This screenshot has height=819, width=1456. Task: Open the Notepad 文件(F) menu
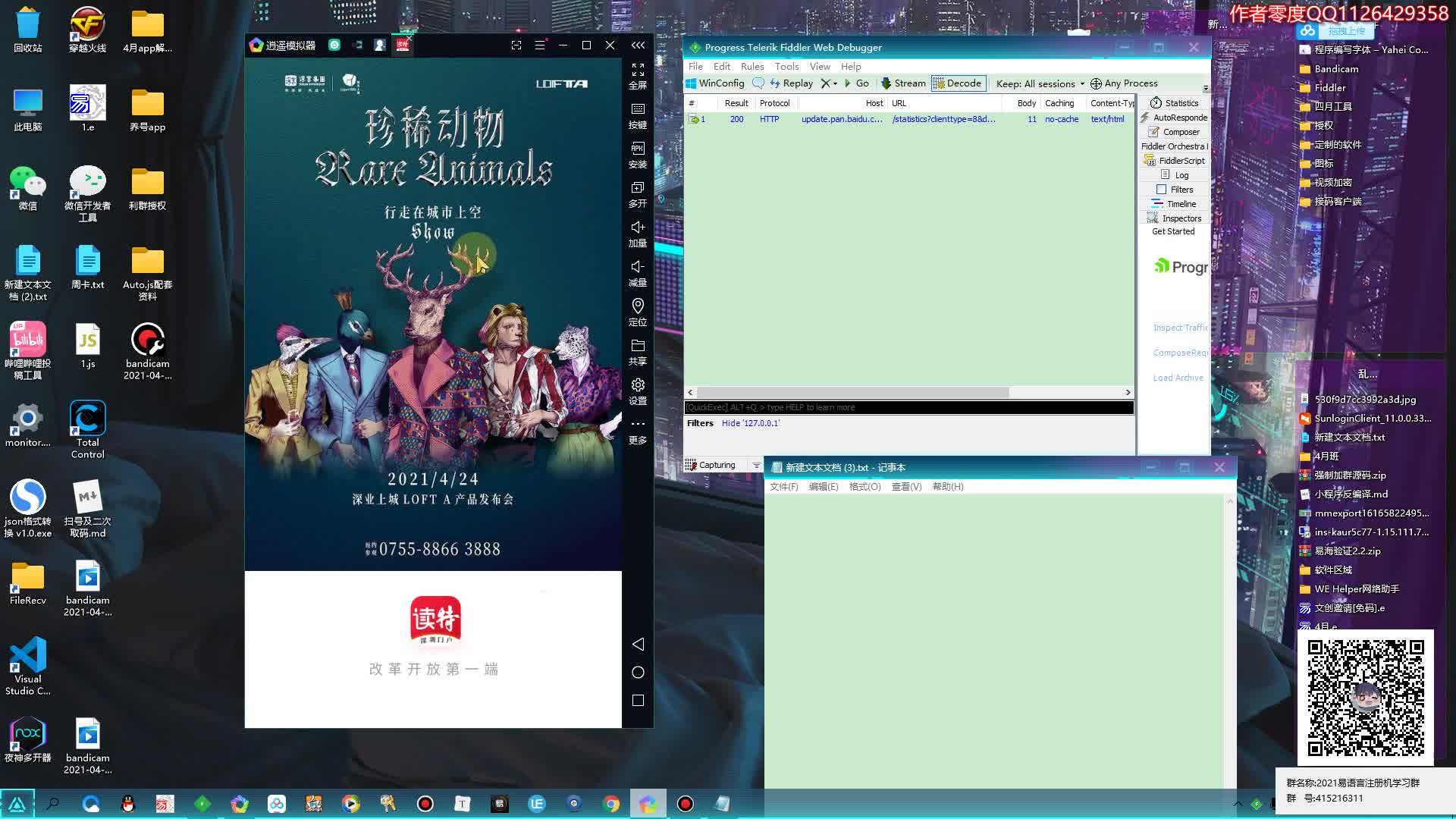pyautogui.click(x=783, y=487)
